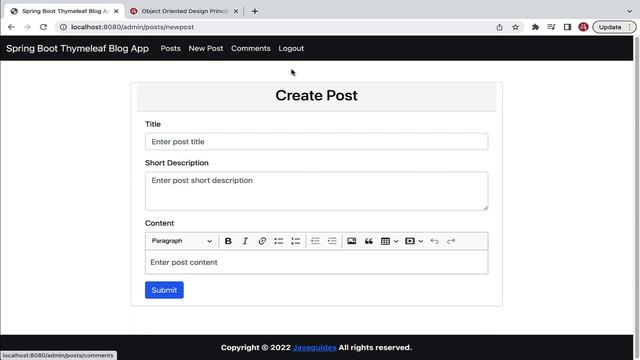This screenshot has height=360, width=640.
Task: Insert media into post content
Action: tap(410, 241)
